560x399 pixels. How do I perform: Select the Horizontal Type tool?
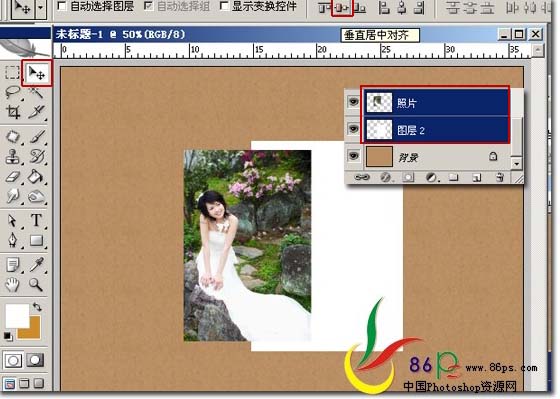(36, 220)
